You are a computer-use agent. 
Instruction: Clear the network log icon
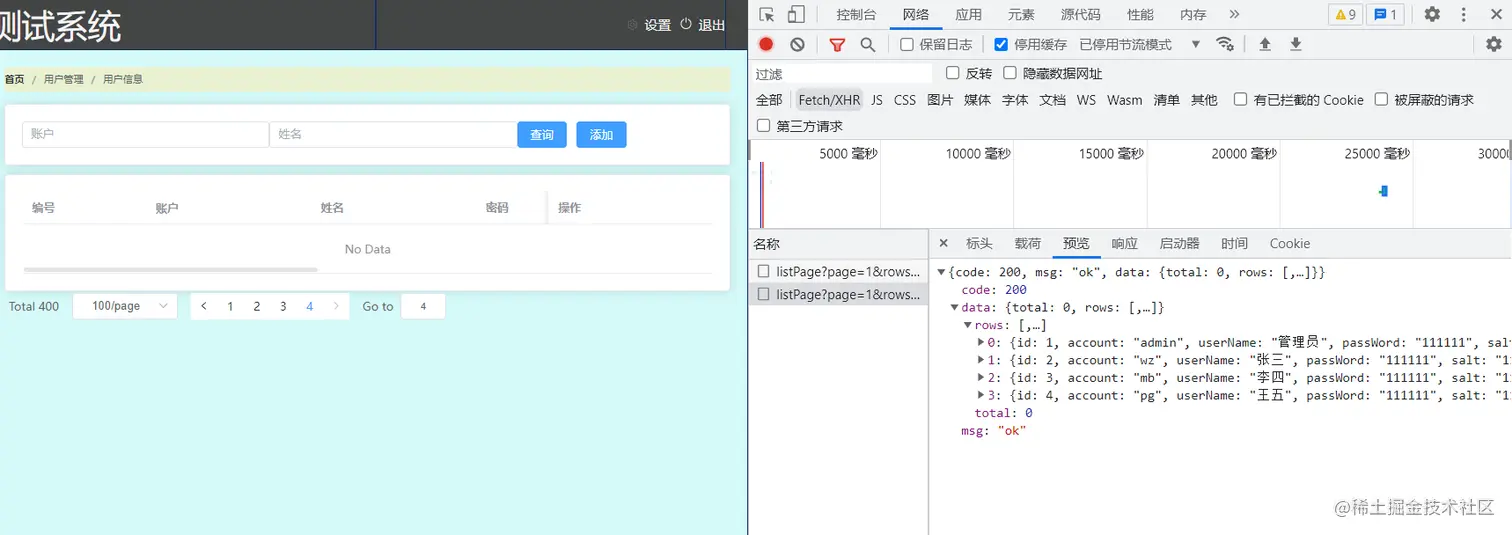[x=797, y=44]
